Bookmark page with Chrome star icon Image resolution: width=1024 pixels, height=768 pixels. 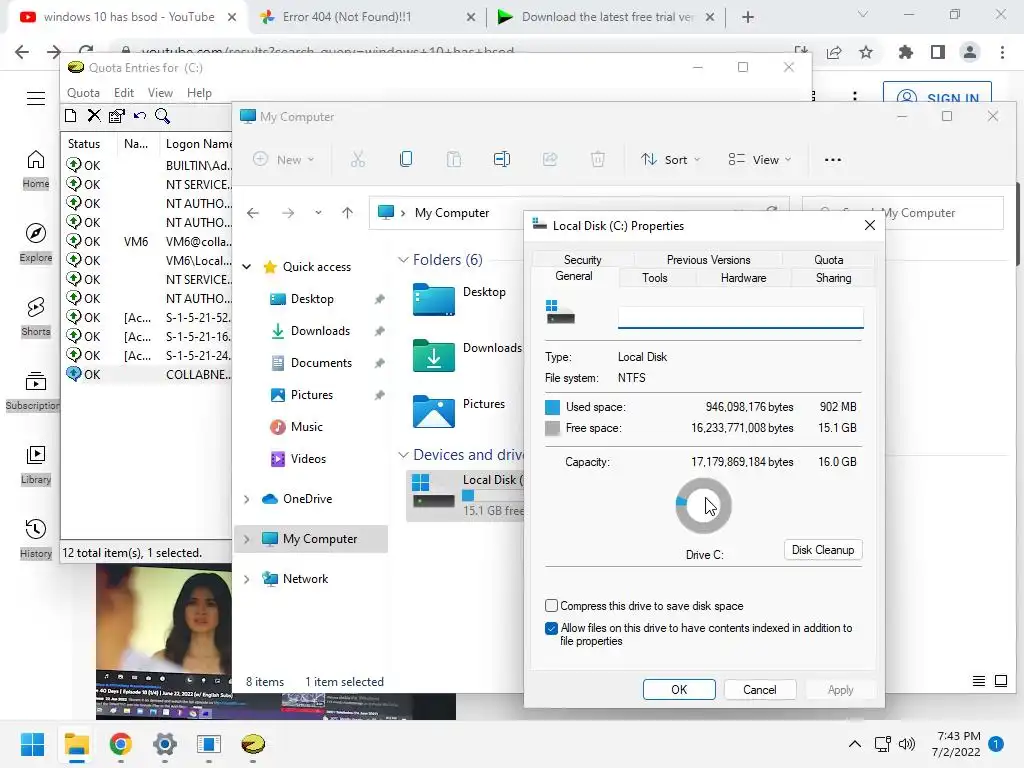tap(866, 52)
